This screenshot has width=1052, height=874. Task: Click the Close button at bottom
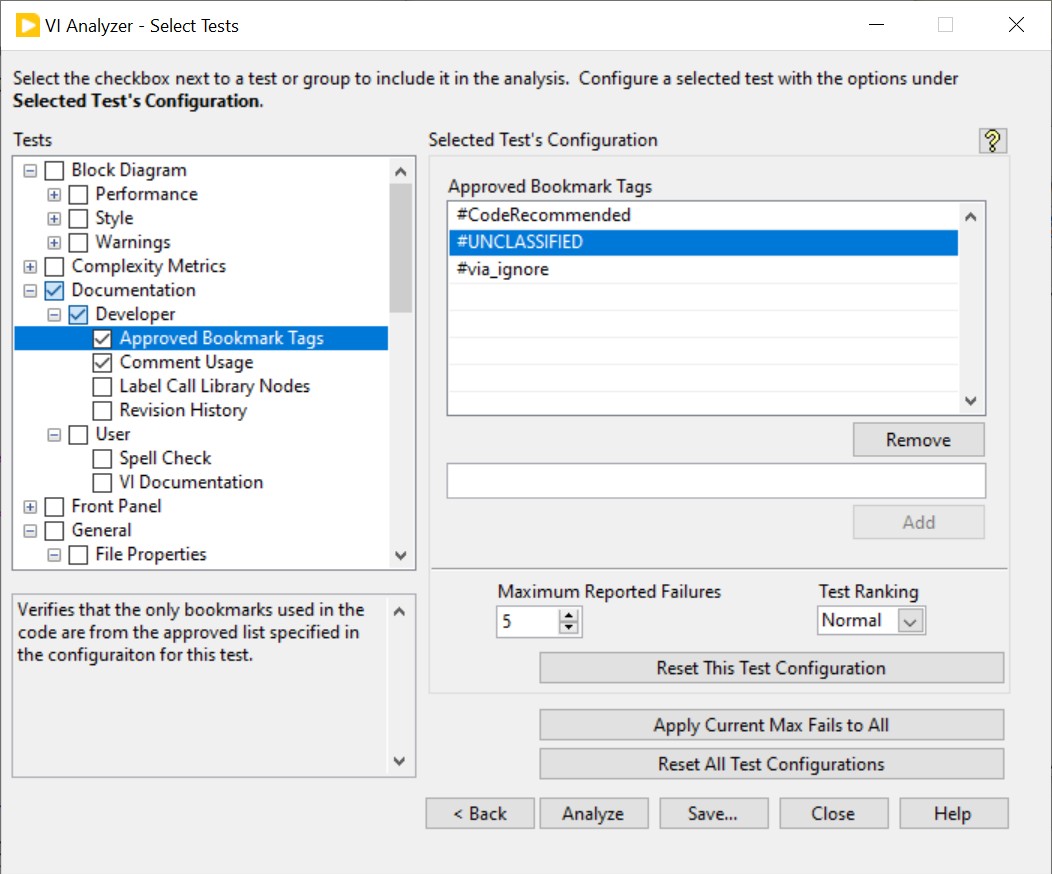tap(833, 813)
